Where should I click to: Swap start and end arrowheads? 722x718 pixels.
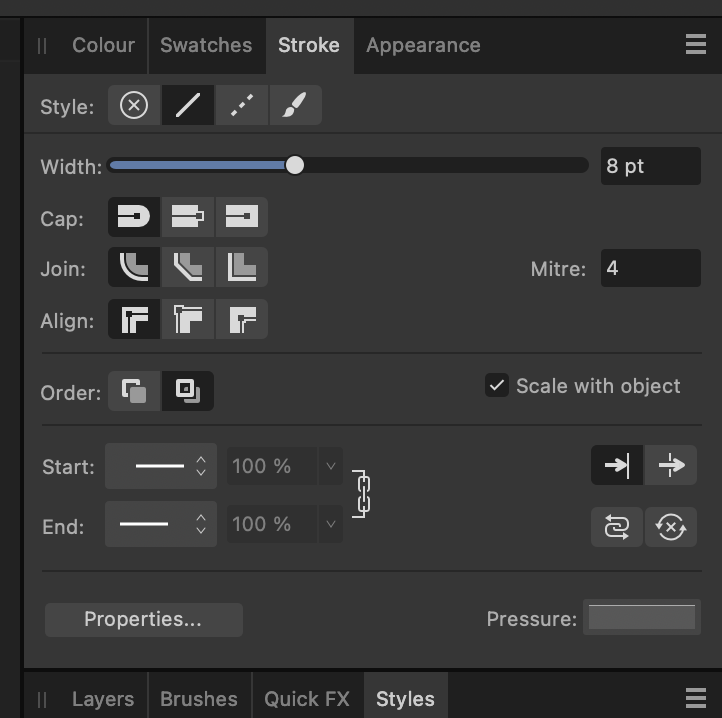tap(617, 527)
